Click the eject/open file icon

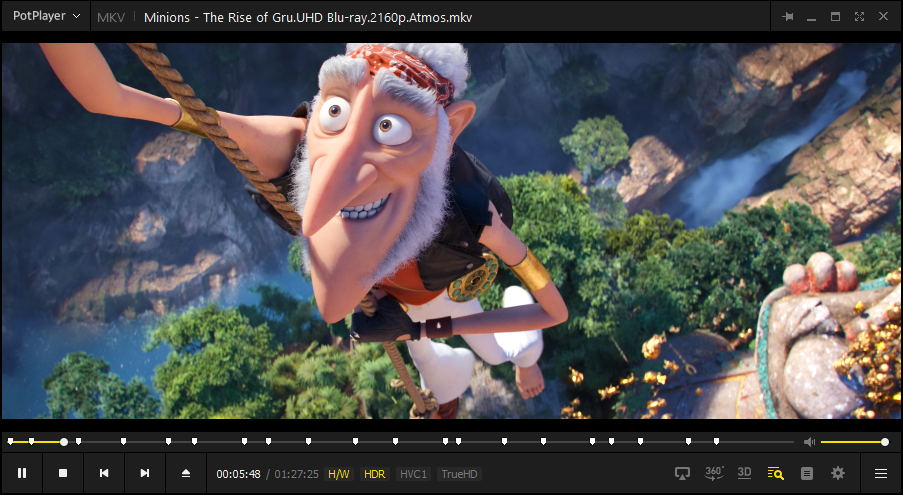pos(186,473)
